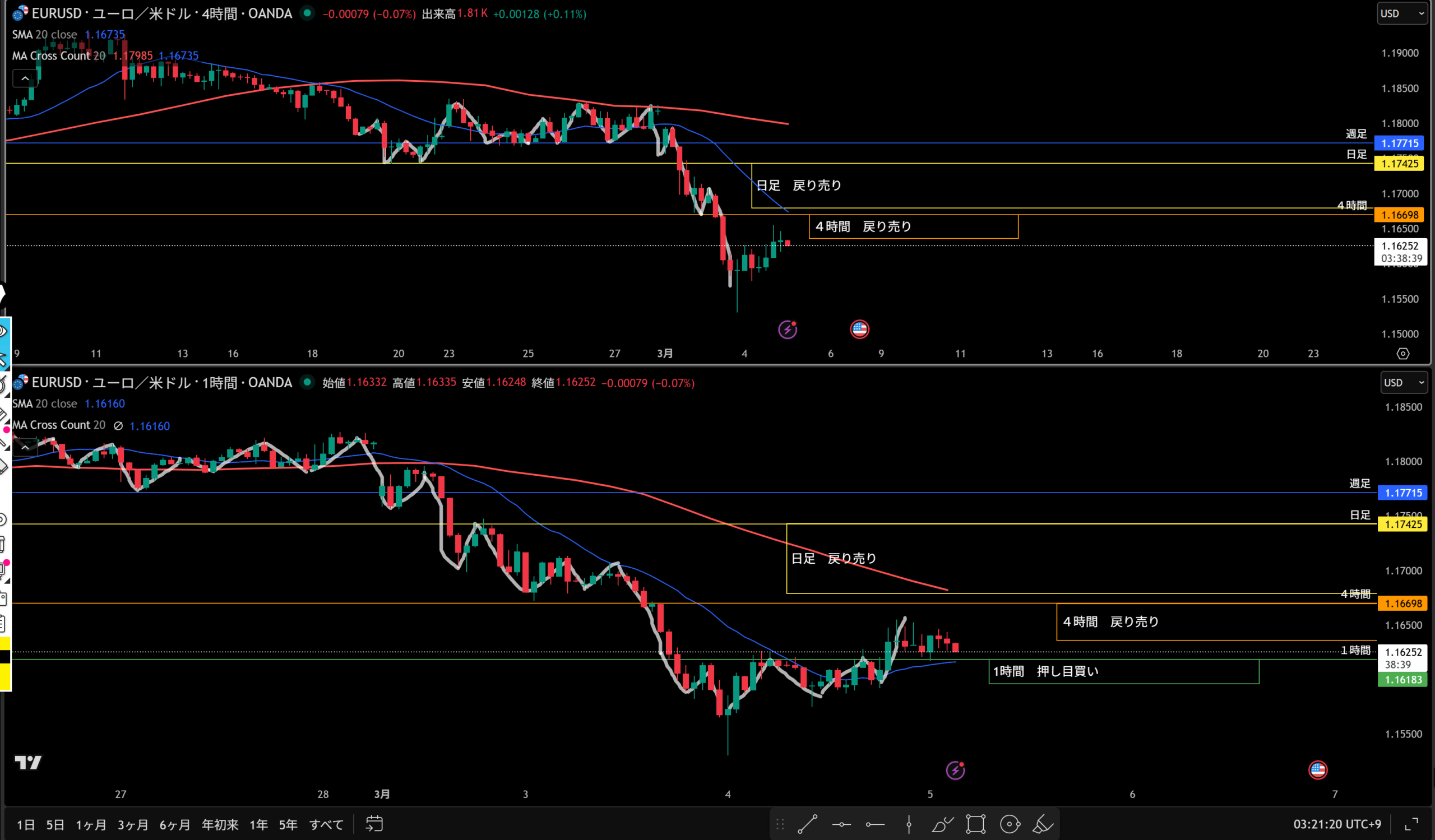Click the 03:21:20 UTC+9 timezone button
This screenshot has width=1435, height=840.
pyautogui.click(x=1336, y=824)
